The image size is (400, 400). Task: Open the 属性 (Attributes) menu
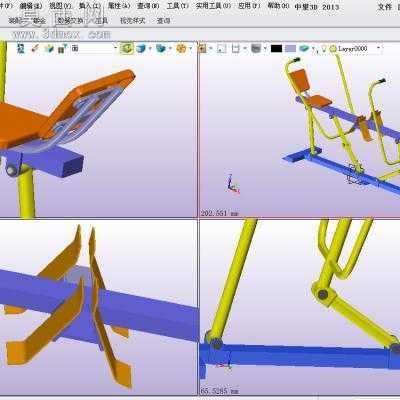point(119,6)
